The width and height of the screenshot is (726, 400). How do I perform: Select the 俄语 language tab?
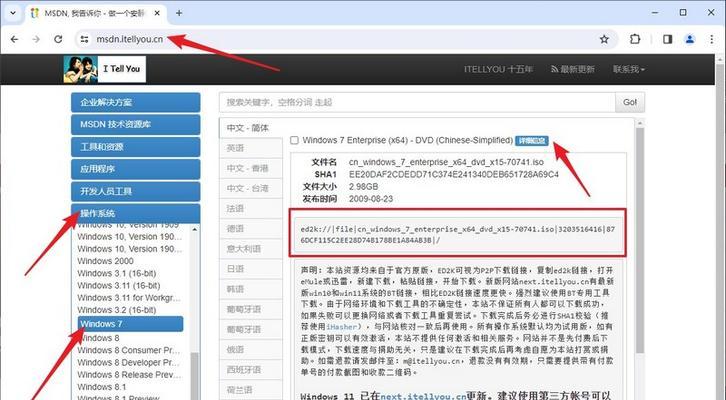coord(250,350)
